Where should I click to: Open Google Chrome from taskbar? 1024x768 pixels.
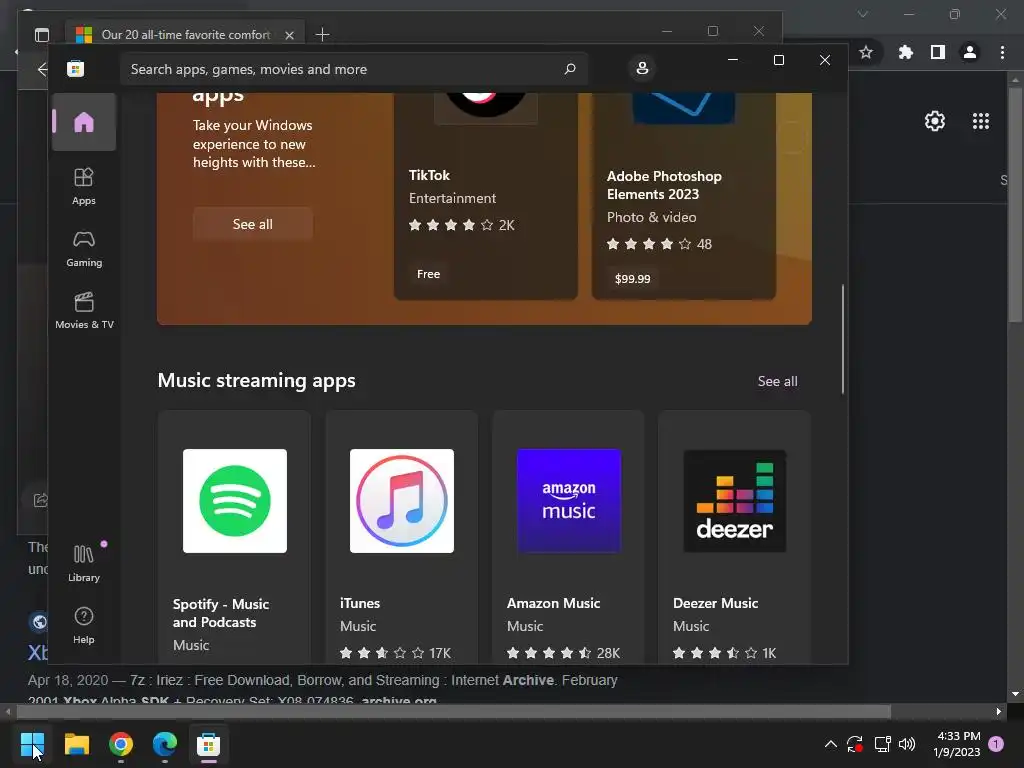[121, 744]
